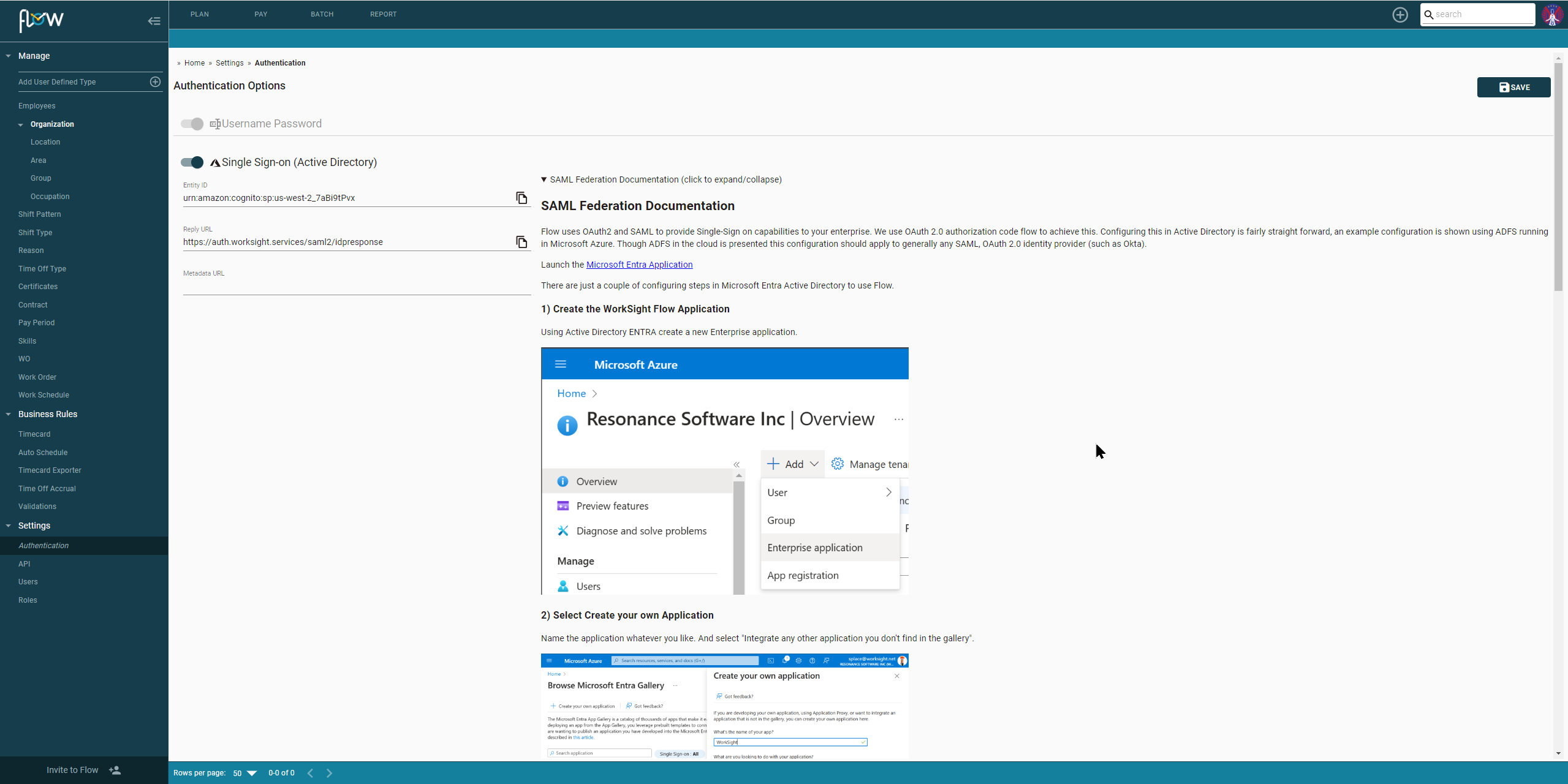Image resolution: width=1568 pixels, height=784 pixels.
Task: Open the rows per page dropdown
Action: (252, 773)
